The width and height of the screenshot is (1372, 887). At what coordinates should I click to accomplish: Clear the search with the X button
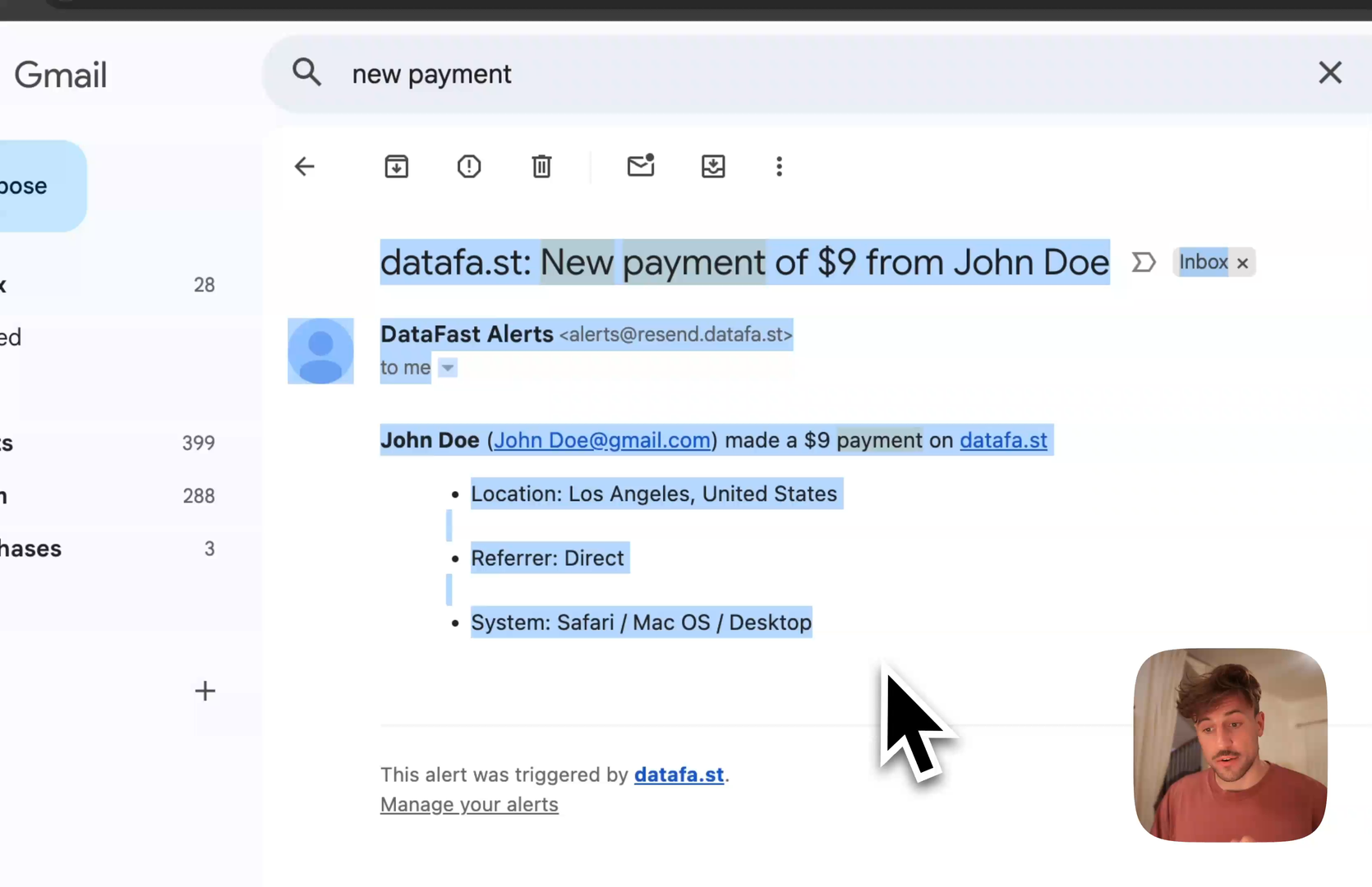click(x=1330, y=73)
